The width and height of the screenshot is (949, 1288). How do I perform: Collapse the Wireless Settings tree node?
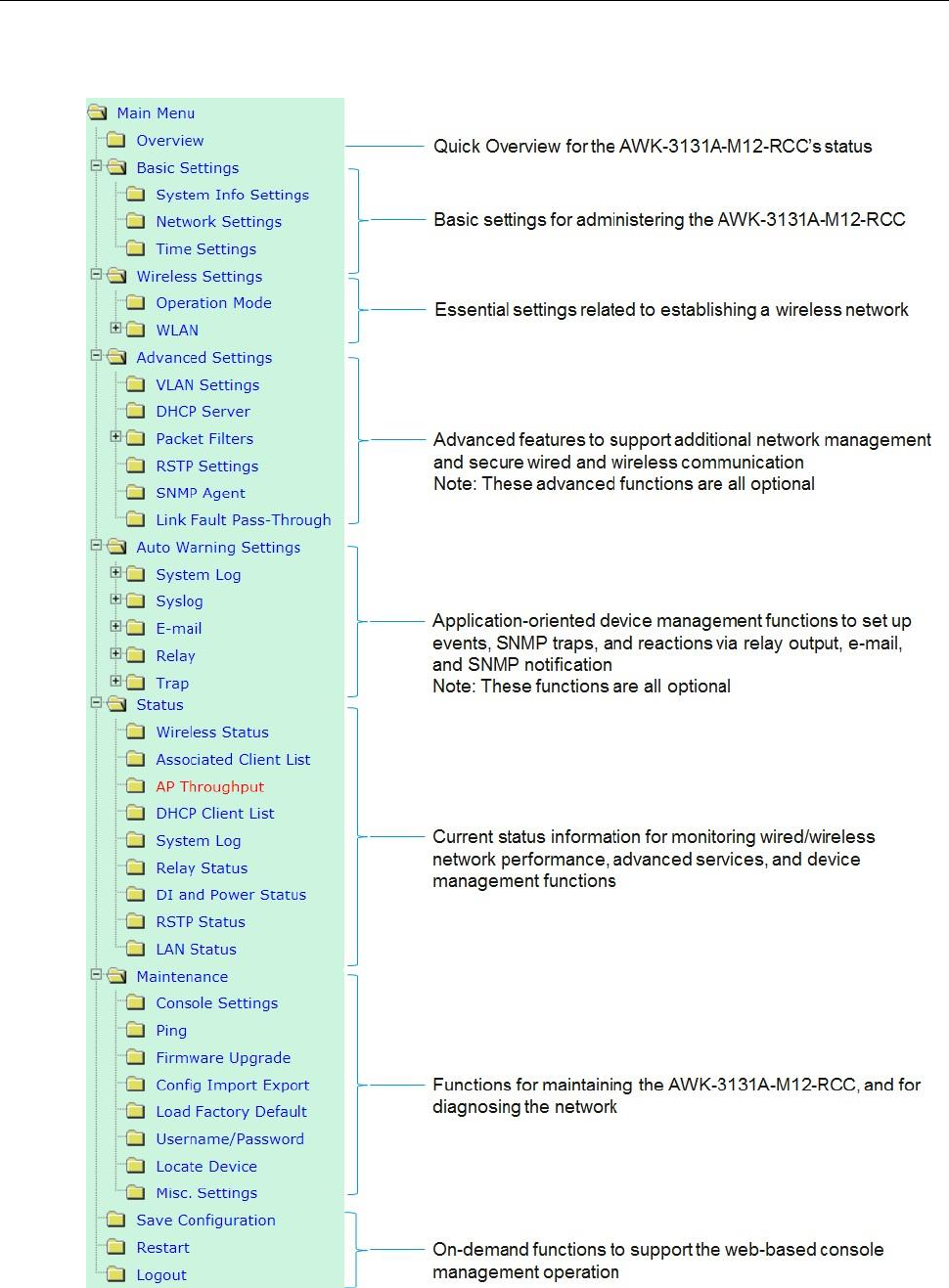tap(96, 275)
